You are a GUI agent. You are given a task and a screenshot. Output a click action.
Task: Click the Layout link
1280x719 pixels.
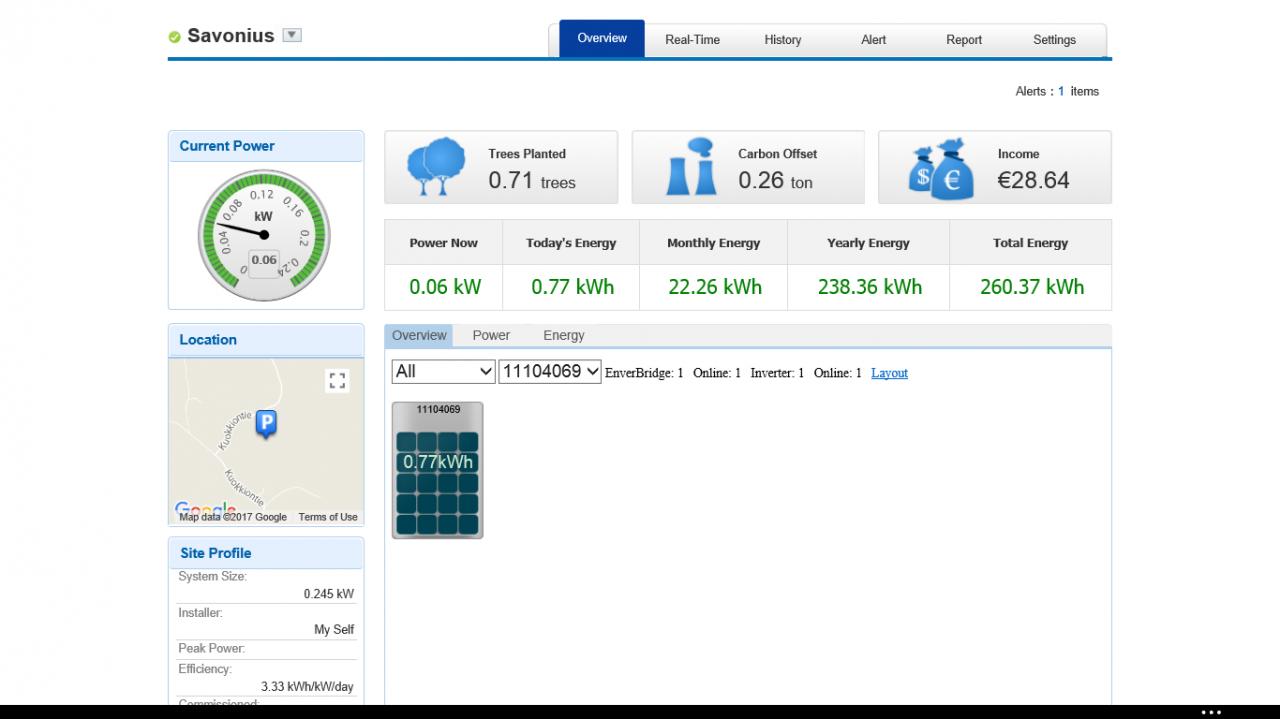pyautogui.click(x=889, y=373)
